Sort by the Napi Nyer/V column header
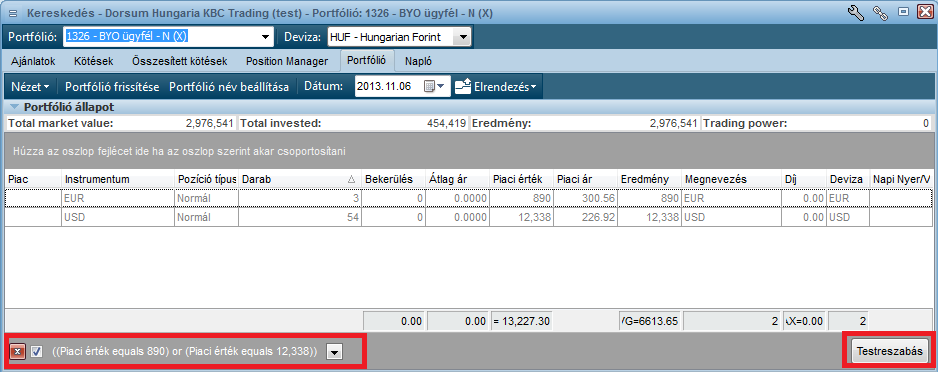Viewport: 938px width, 372px height. pos(901,179)
